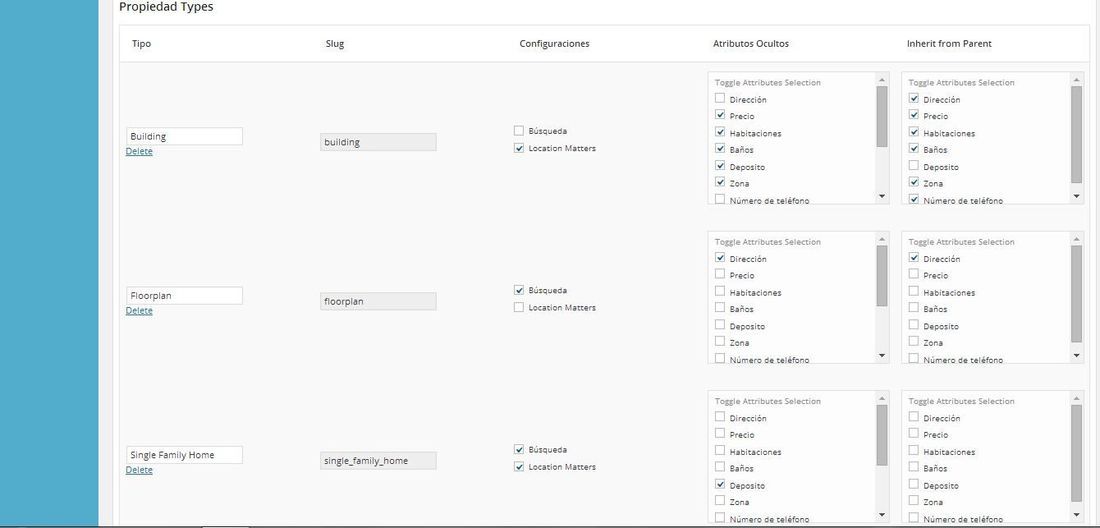This screenshot has height=528, width=1100.
Task: Uncheck Deposito in Single Family Home hidden attributes
Action: [720, 485]
